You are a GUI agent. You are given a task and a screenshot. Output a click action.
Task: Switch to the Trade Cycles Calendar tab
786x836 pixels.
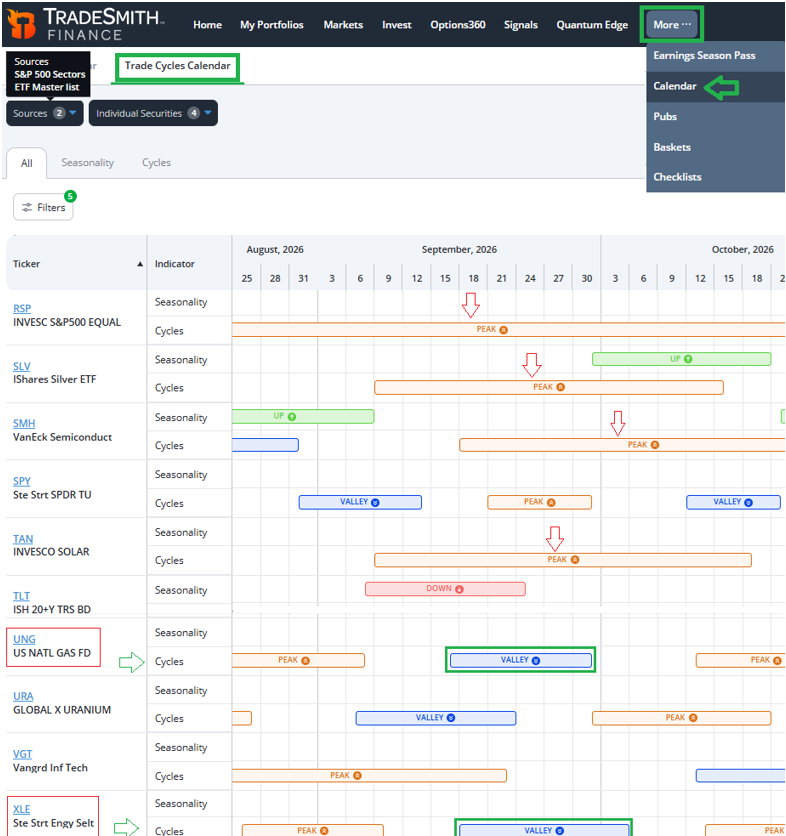coord(178,66)
